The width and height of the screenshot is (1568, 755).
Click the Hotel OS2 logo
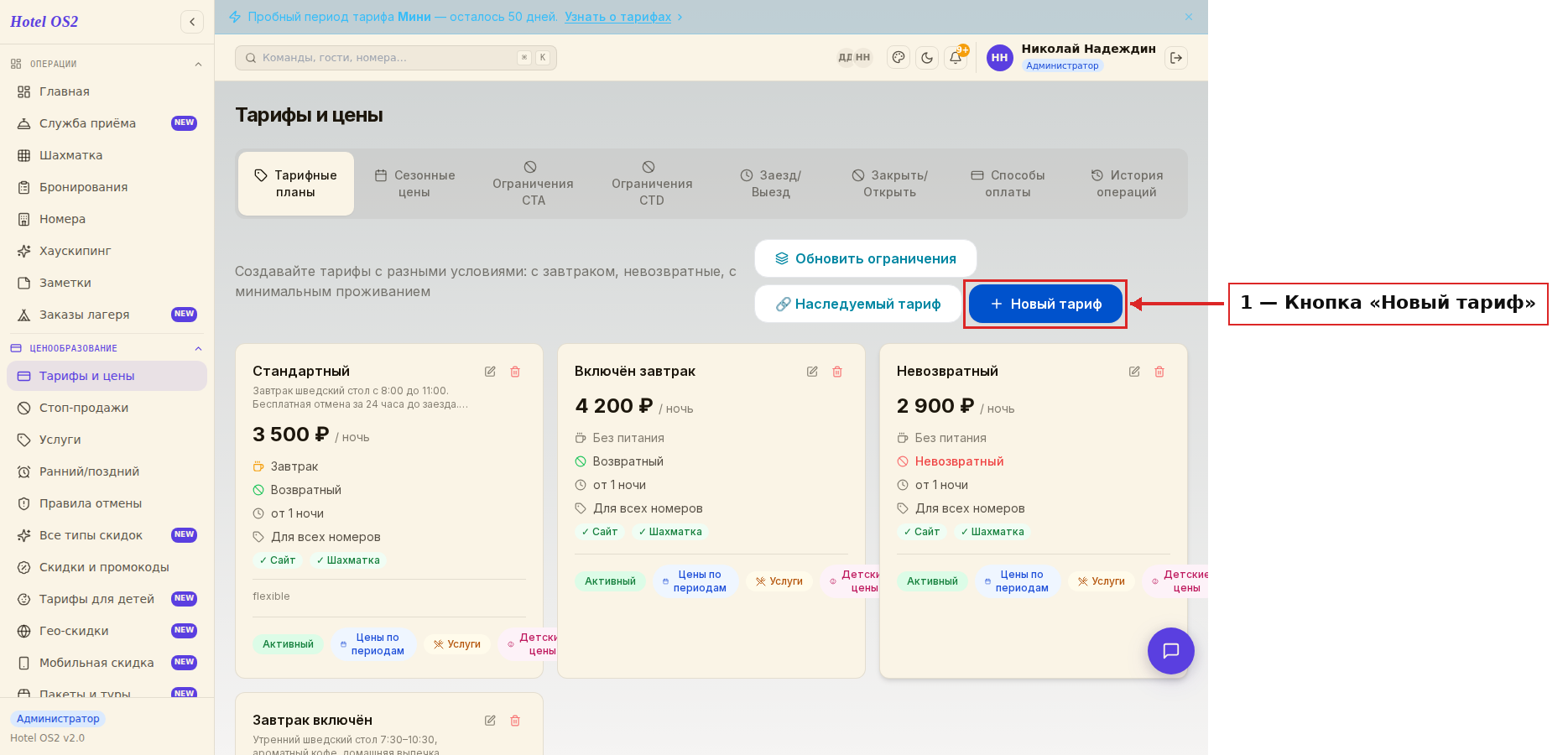click(x=44, y=22)
